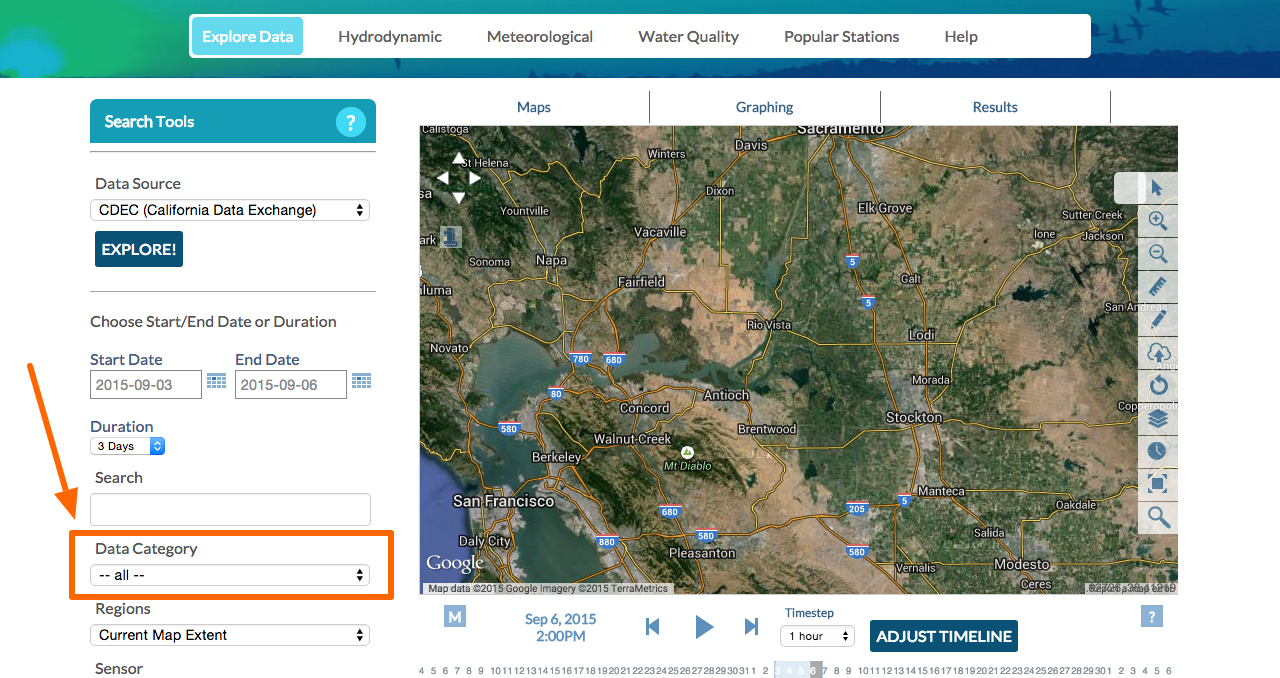Toggle the M button below map
This screenshot has height=678, width=1280.
point(455,617)
